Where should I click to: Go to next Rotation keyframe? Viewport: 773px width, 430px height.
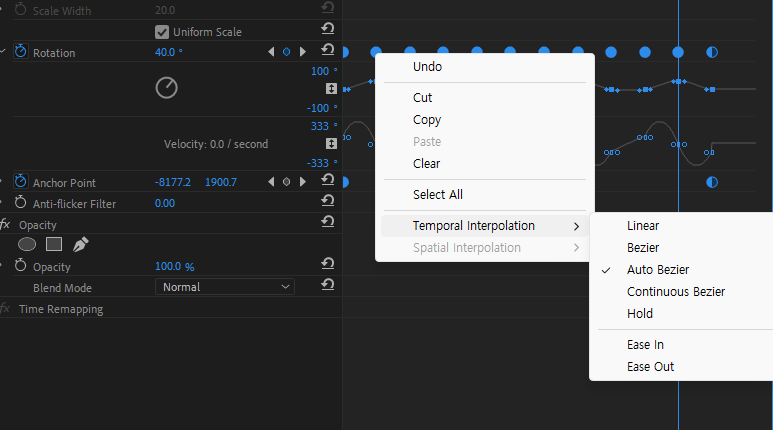[303, 52]
